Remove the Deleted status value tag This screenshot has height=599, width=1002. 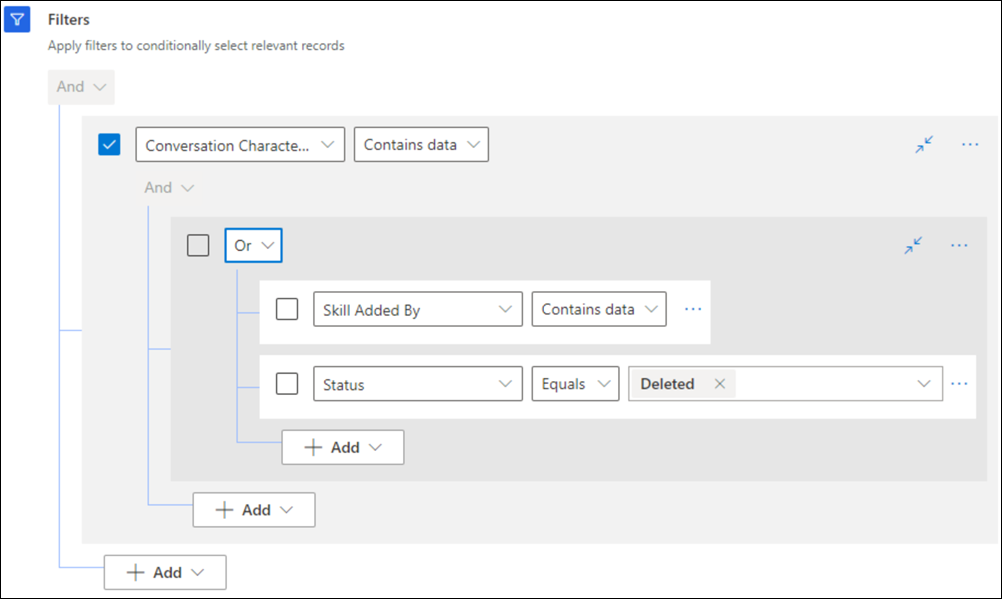click(x=720, y=384)
